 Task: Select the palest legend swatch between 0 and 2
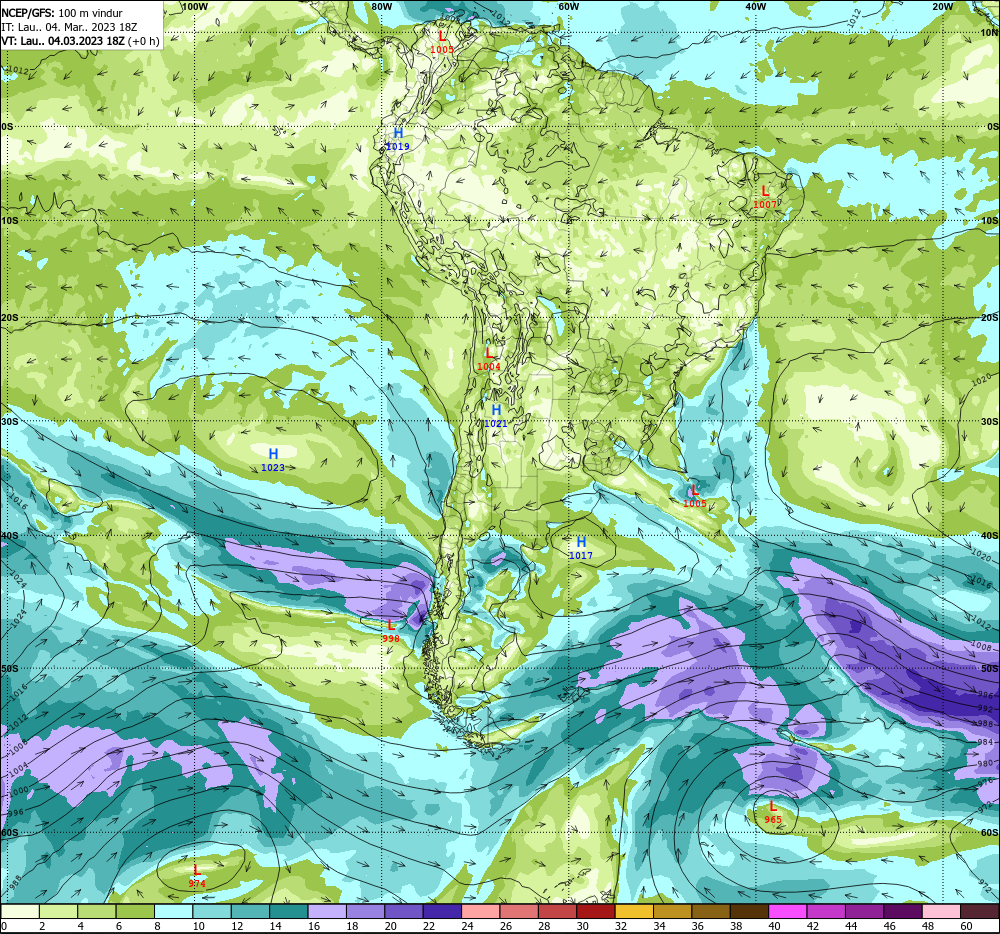(x=20, y=912)
